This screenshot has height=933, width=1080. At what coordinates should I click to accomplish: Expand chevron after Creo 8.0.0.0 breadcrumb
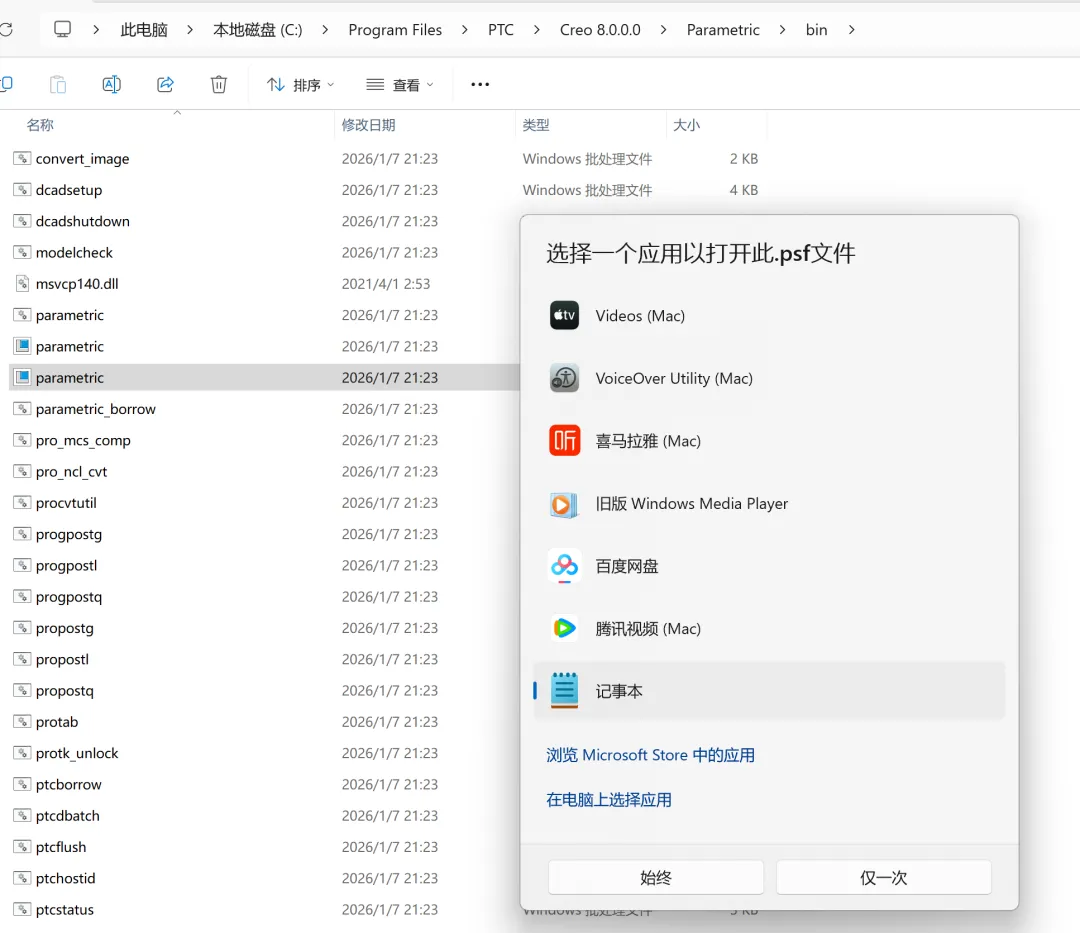point(663,30)
